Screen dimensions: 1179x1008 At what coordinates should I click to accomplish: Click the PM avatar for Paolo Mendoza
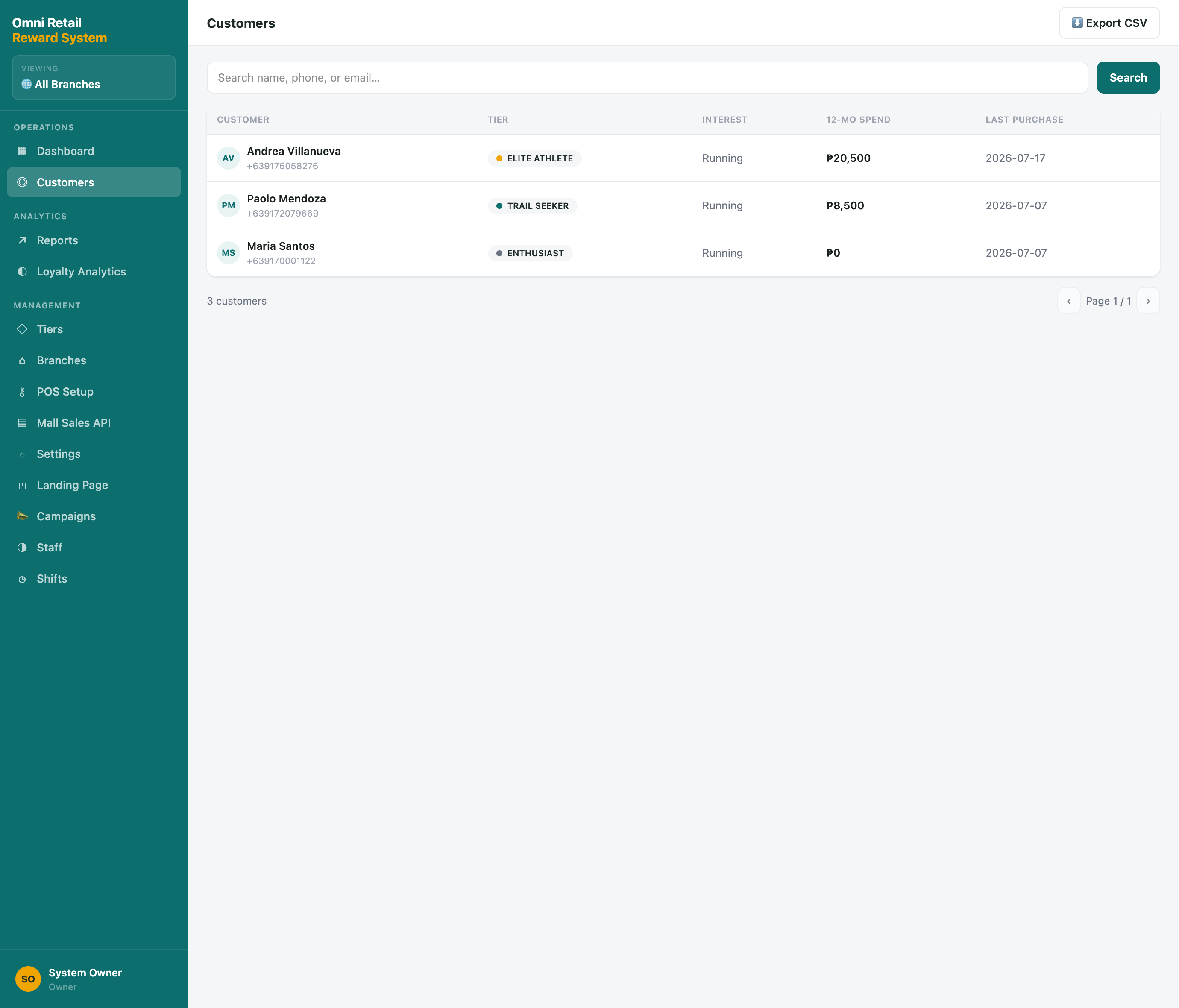[x=228, y=205]
